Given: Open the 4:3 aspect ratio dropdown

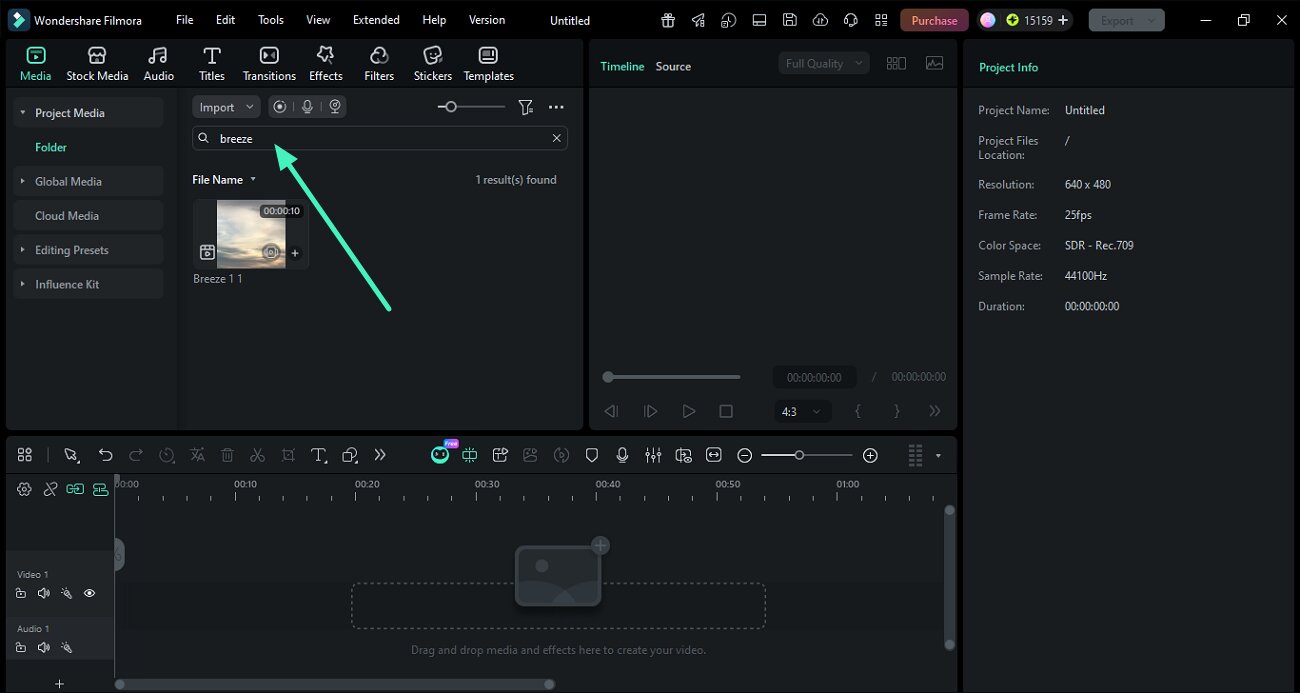Looking at the screenshot, I should click(x=803, y=411).
